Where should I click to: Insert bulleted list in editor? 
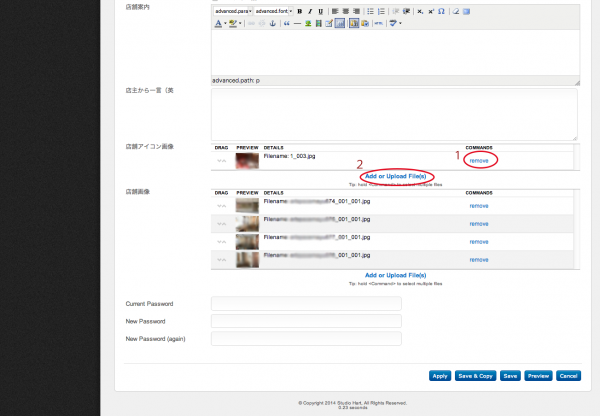[369, 11]
